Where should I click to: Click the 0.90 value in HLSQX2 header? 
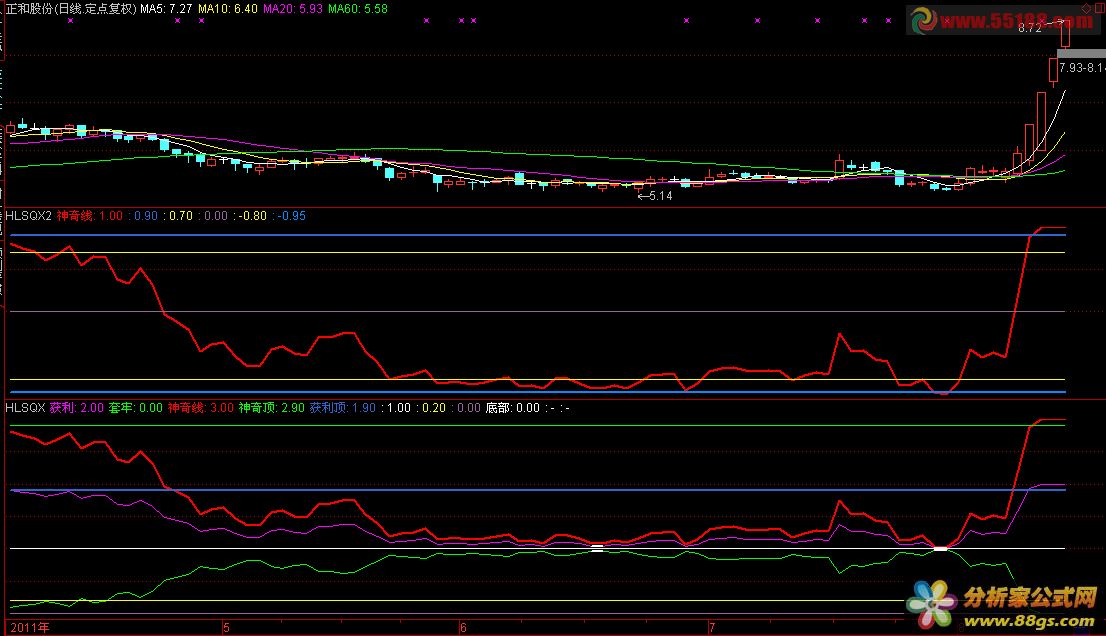pos(145,216)
